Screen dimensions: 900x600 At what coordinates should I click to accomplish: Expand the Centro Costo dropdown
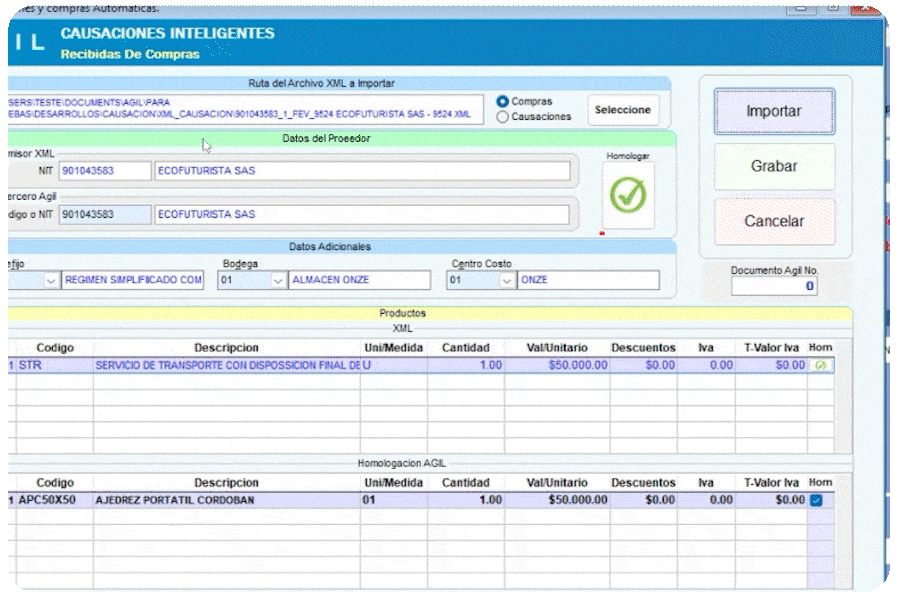(506, 281)
